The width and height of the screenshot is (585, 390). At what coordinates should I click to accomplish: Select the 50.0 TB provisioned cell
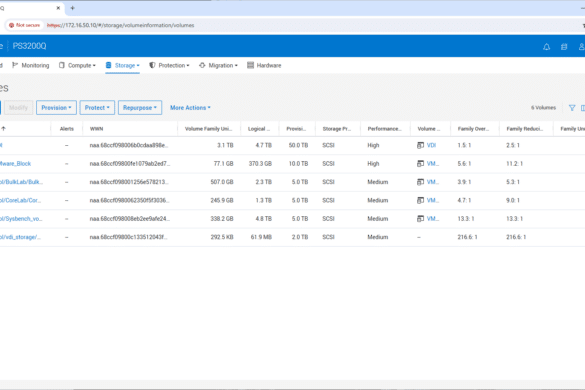[x=298, y=145]
